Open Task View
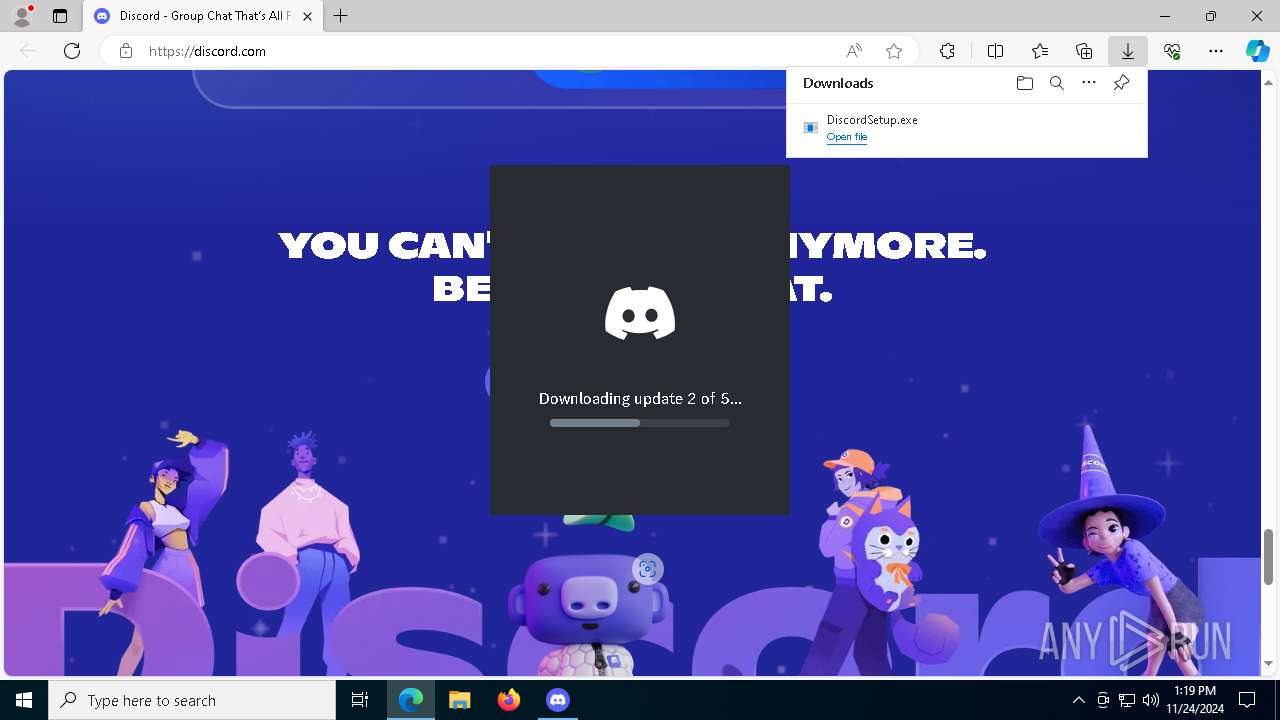Image resolution: width=1280 pixels, height=720 pixels. 360,700
